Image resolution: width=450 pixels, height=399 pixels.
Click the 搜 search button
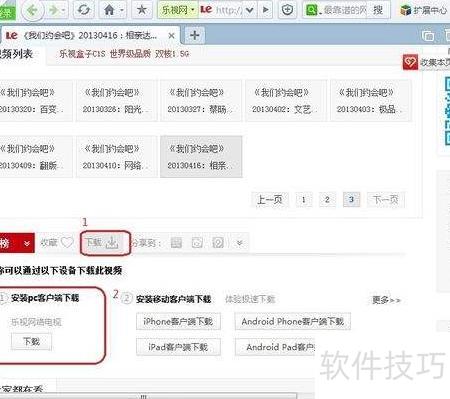coord(378,10)
